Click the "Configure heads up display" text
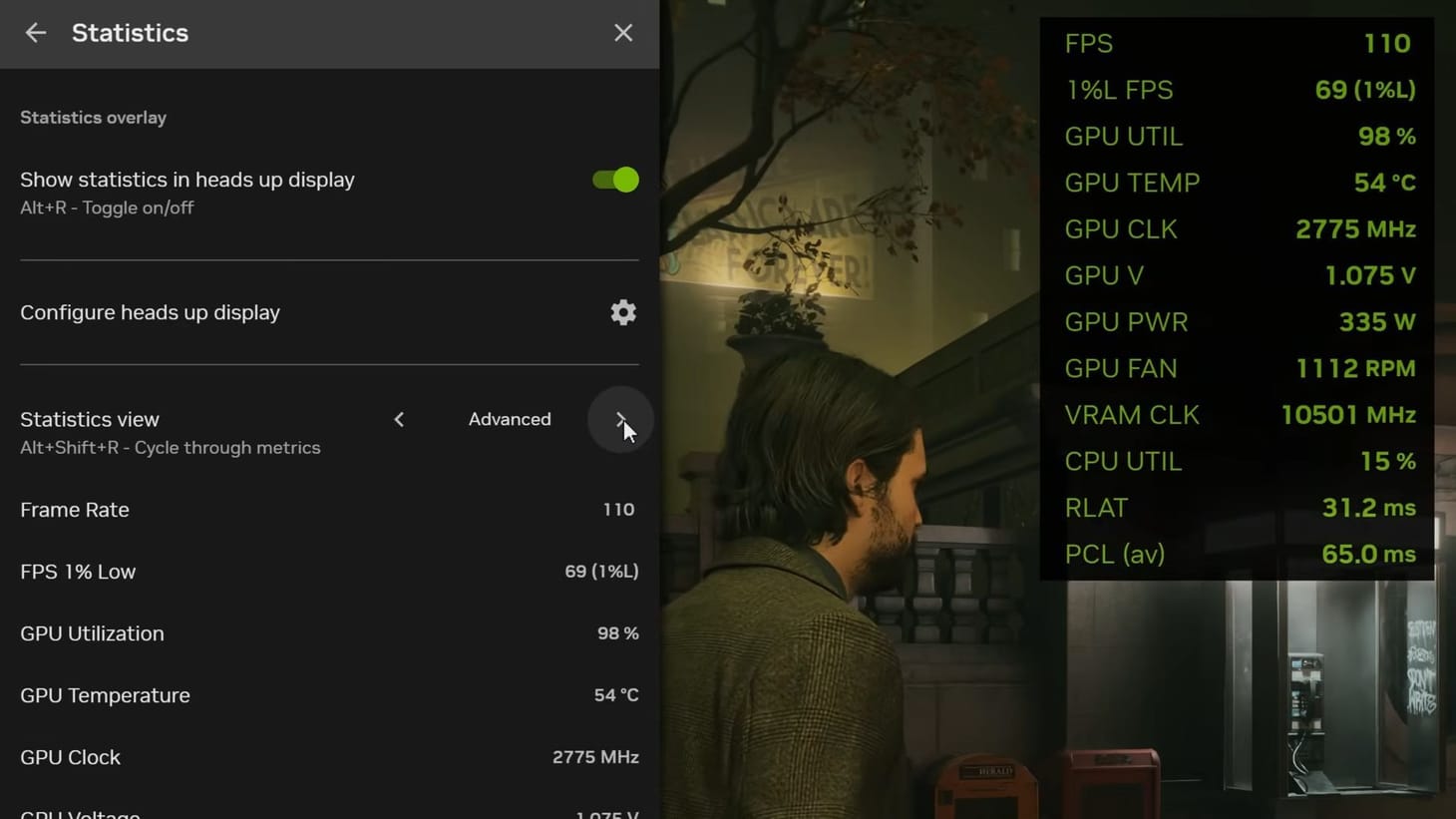The image size is (1456, 819). tap(150, 312)
